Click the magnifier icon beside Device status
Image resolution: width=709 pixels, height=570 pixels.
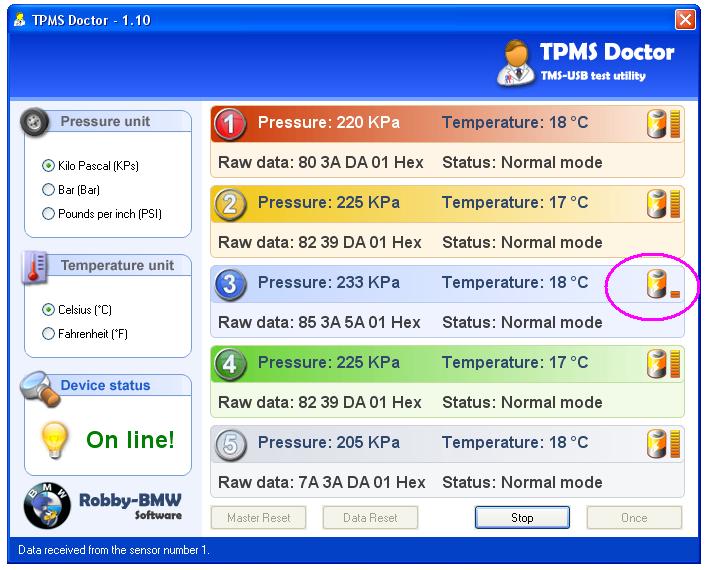tap(40, 389)
